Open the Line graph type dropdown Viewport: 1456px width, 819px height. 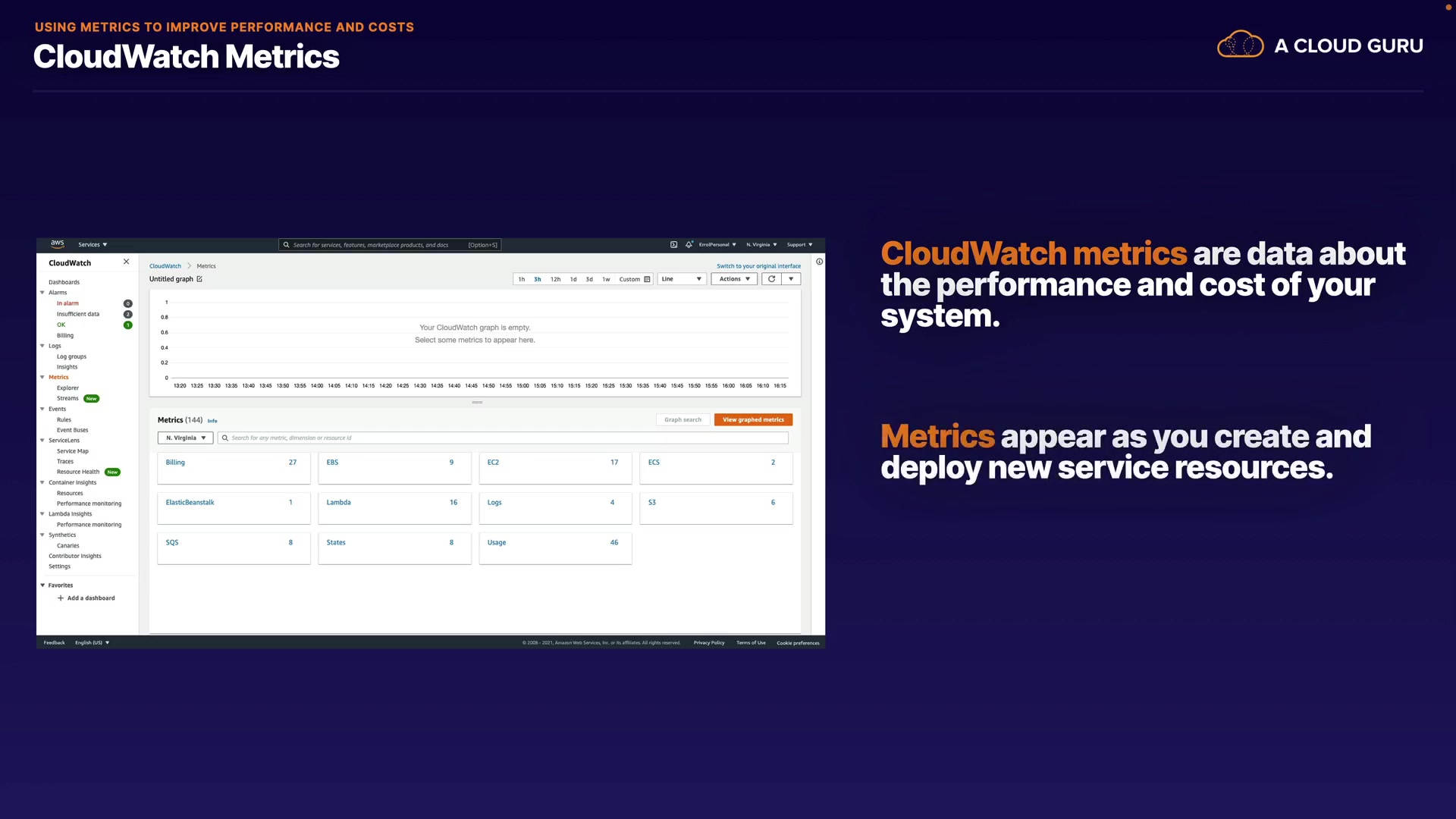click(681, 279)
